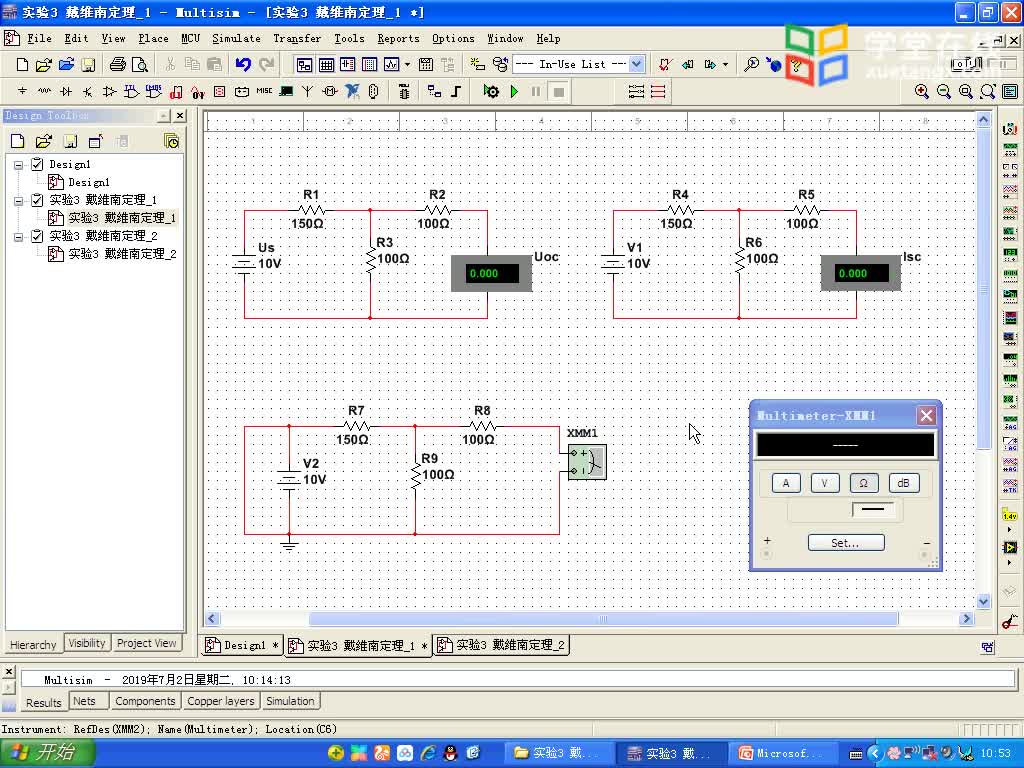1024x768 pixels.
Task: Click the Set... button on the multimeter
Action: pyautogui.click(x=846, y=543)
